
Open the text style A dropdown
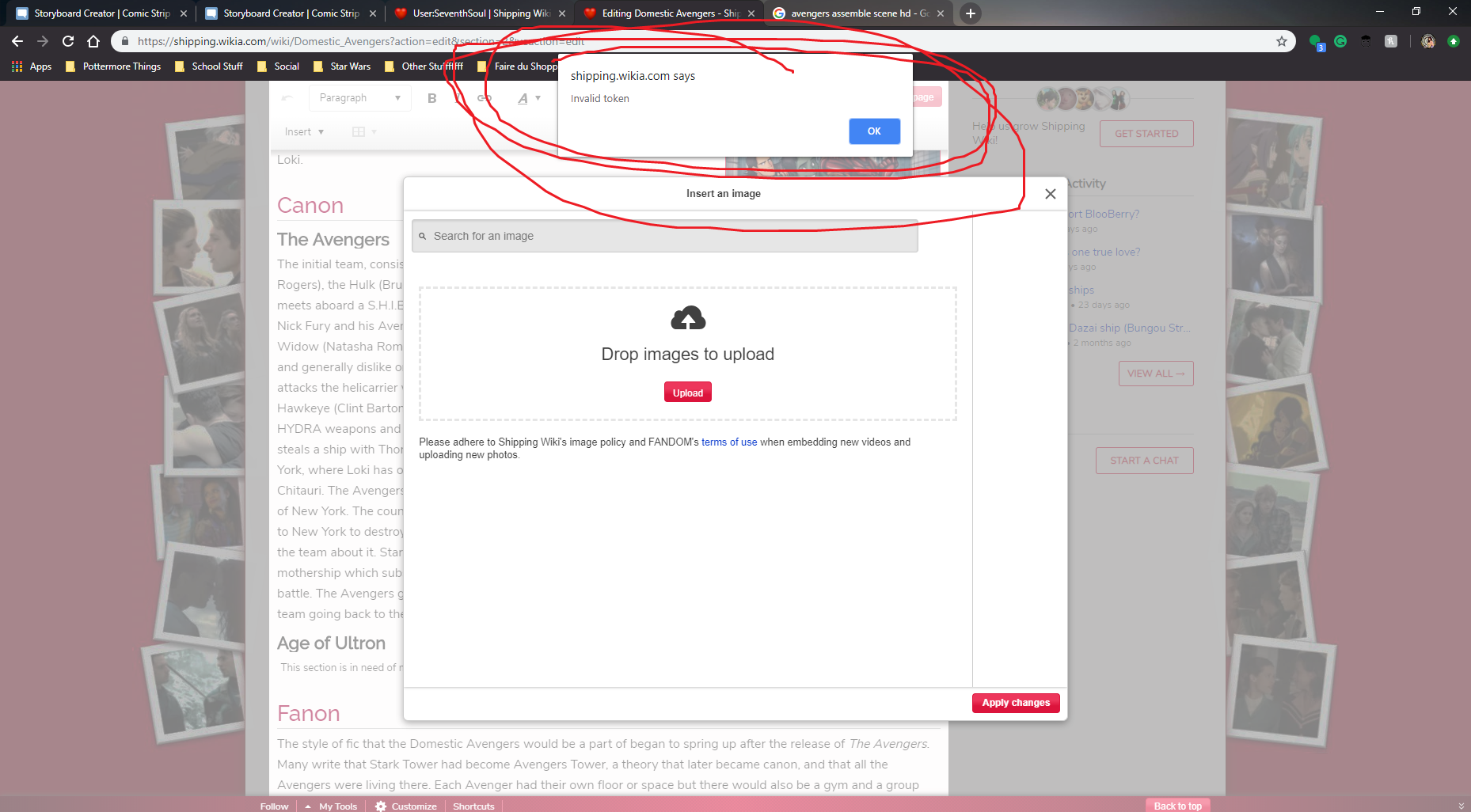(529, 98)
